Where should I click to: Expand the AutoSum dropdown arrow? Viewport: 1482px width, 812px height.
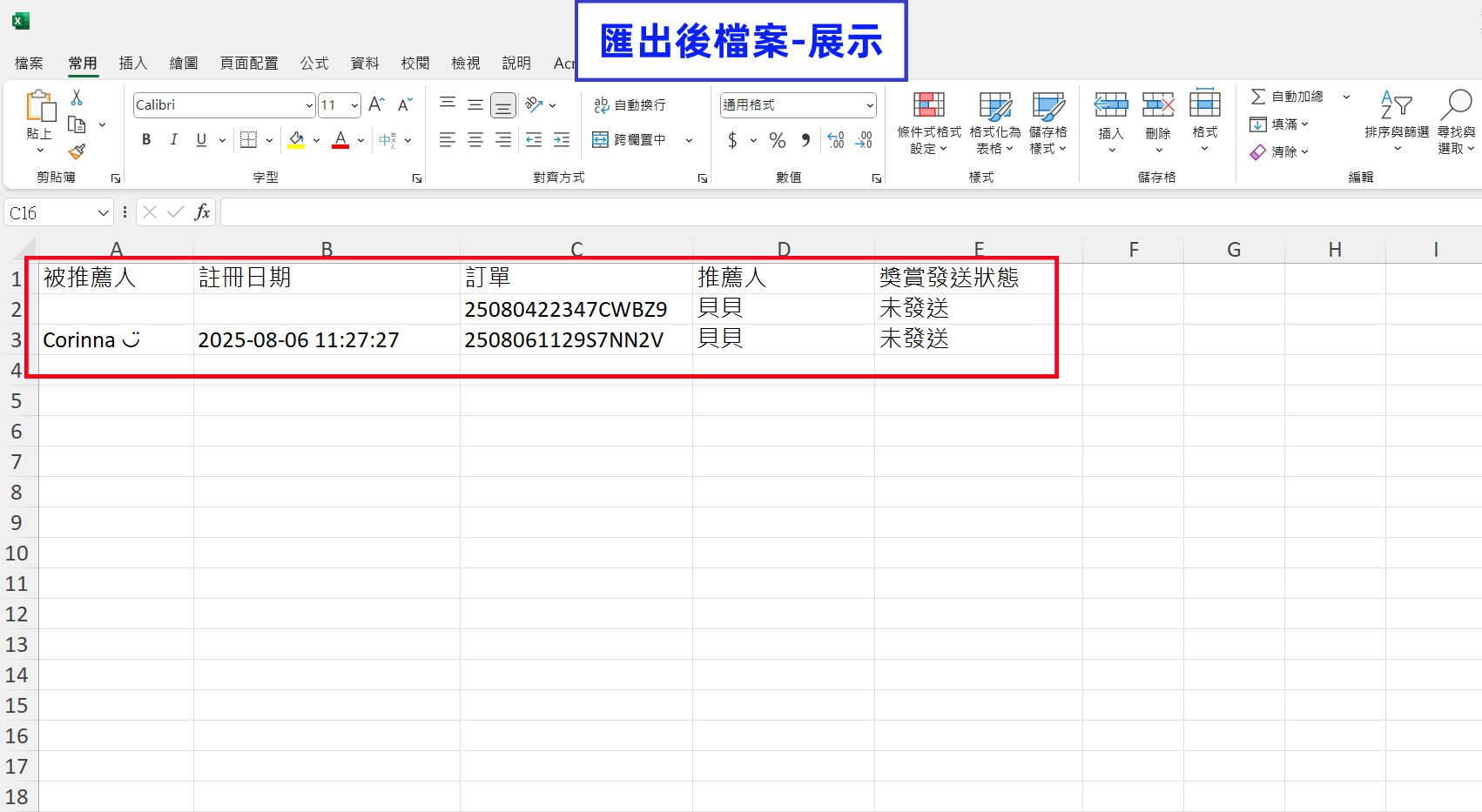click(1346, 97)
